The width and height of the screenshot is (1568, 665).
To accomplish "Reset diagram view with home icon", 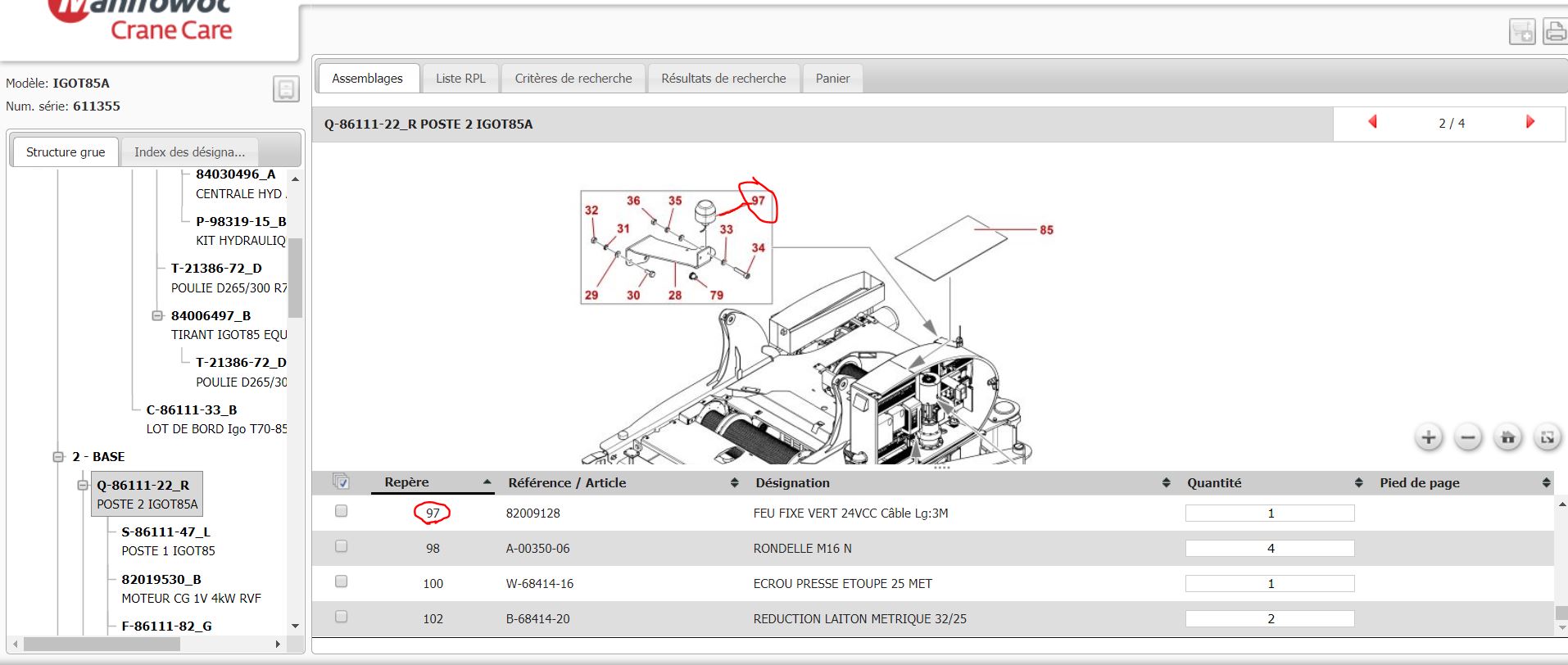I will [x=1507, y=437].
